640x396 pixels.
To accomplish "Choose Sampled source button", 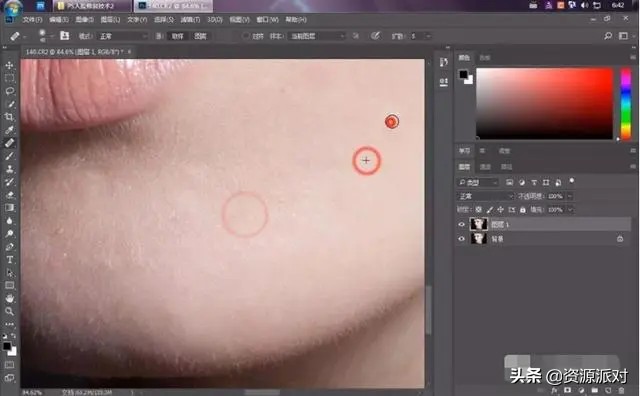I will pyautogui.click(x=177, y=36).
